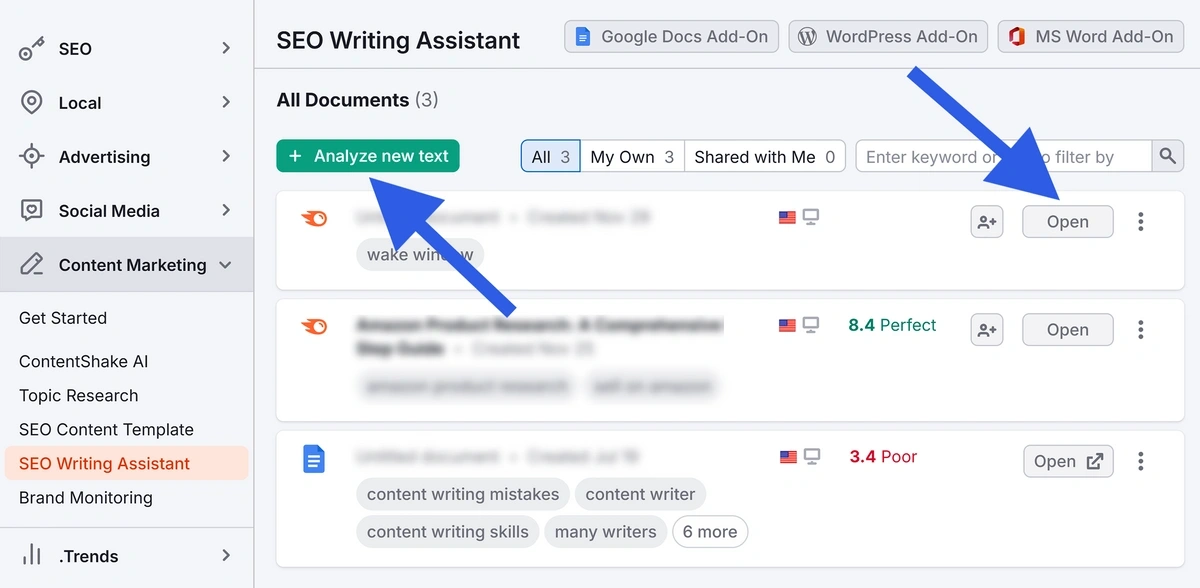Click the Social Media chat icon
The width and height of the screenshot is (1200, 588).
point(32,210)
